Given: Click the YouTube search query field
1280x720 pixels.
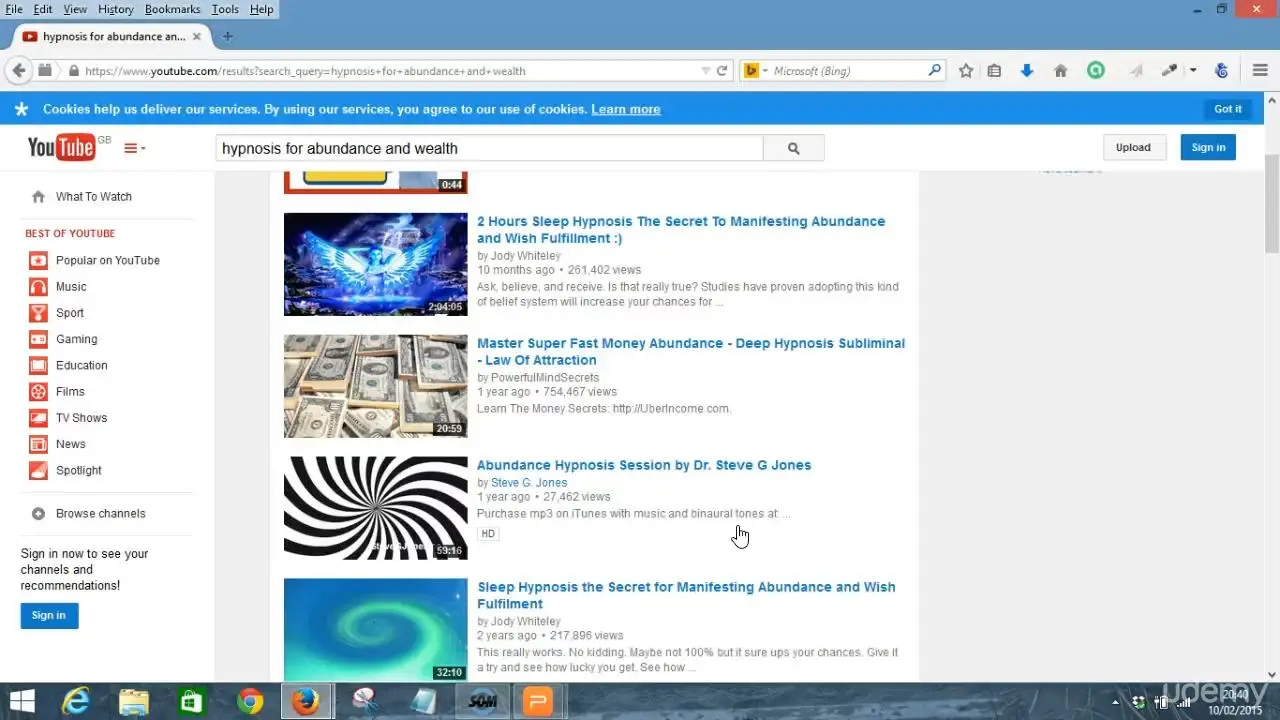Looking at the screenshot, I should [490, 148].
